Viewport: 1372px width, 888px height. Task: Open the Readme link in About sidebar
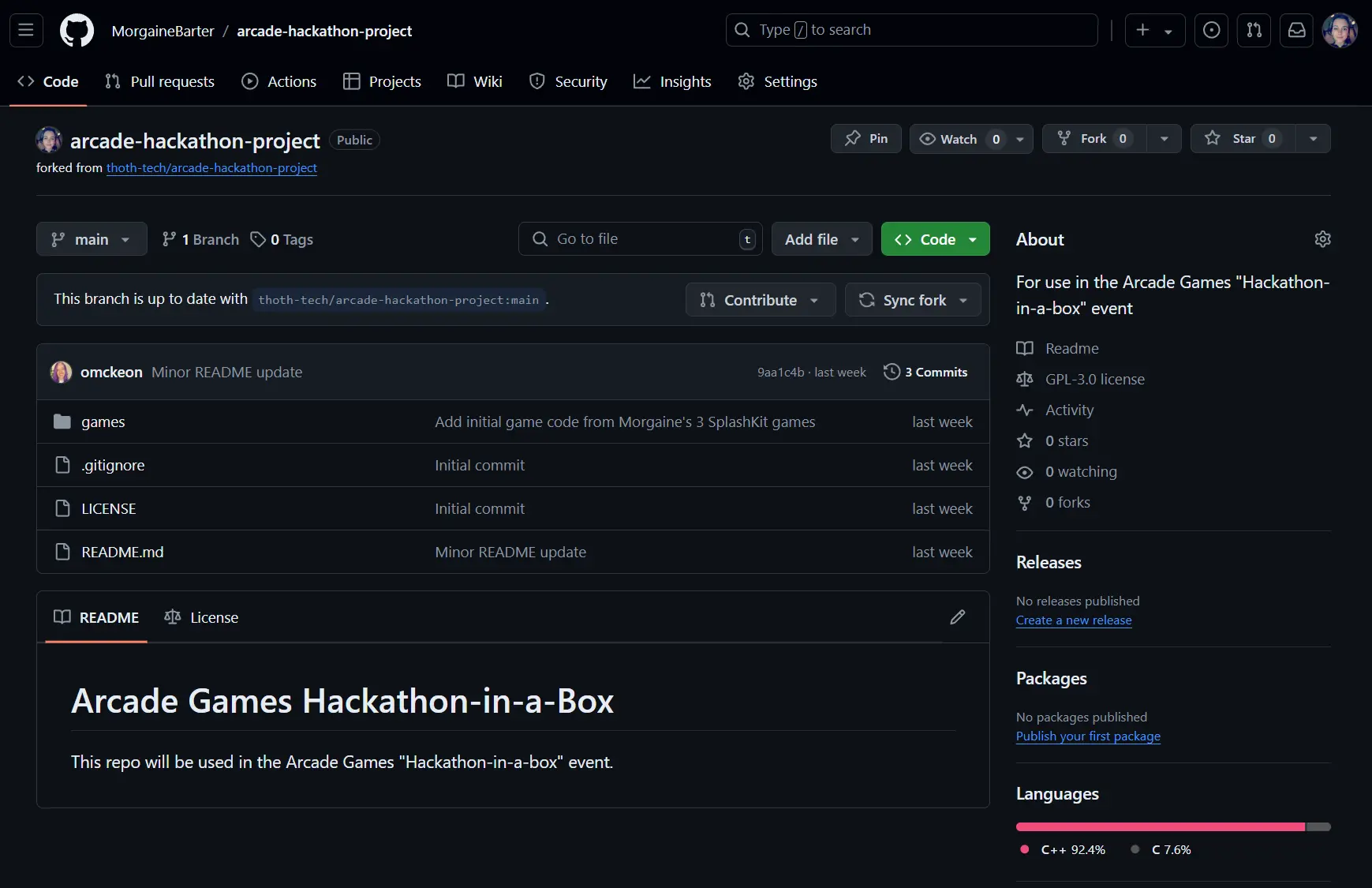[1071, 349]
